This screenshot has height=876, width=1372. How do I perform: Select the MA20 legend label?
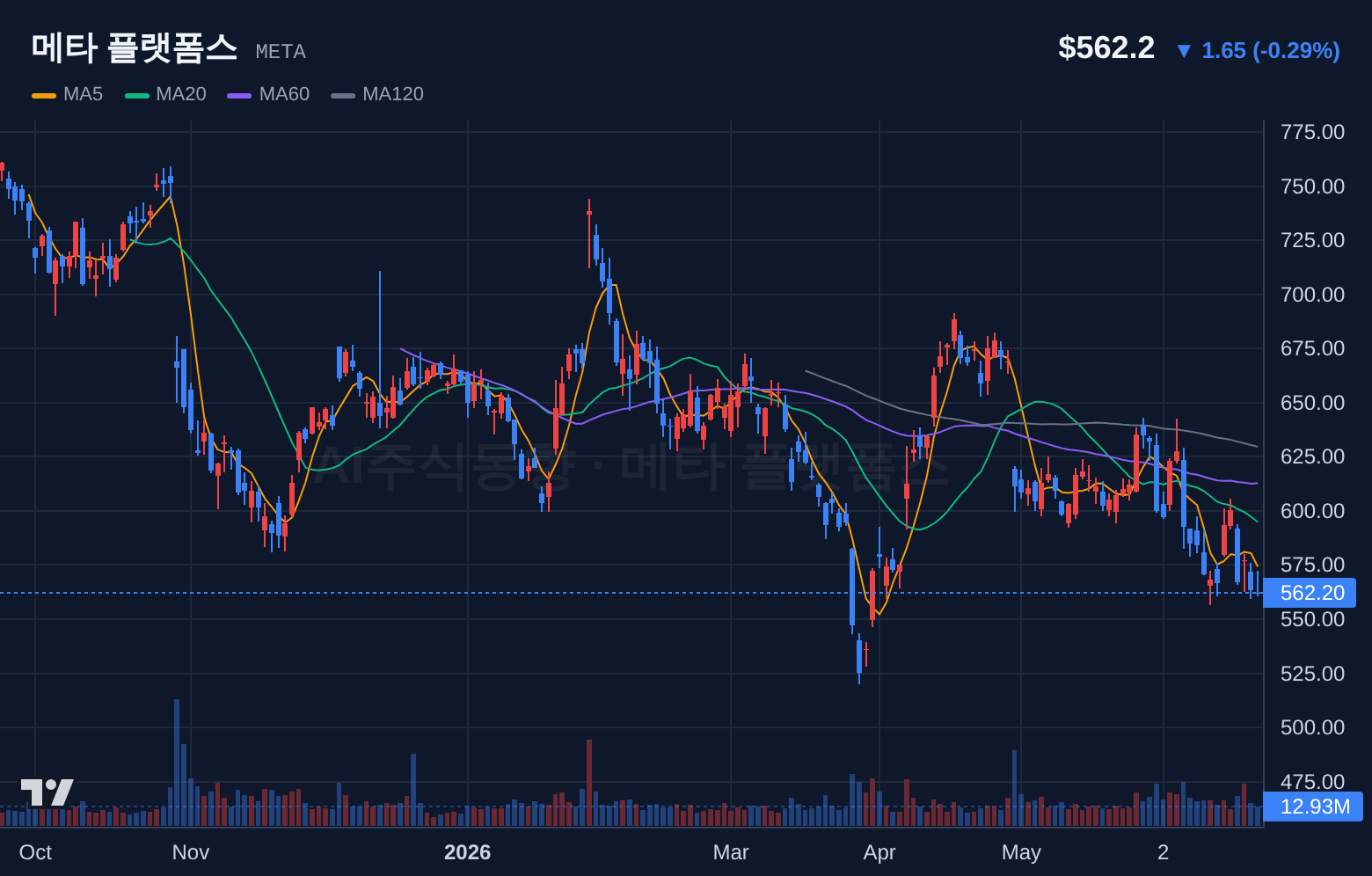(x=181, y=94)
